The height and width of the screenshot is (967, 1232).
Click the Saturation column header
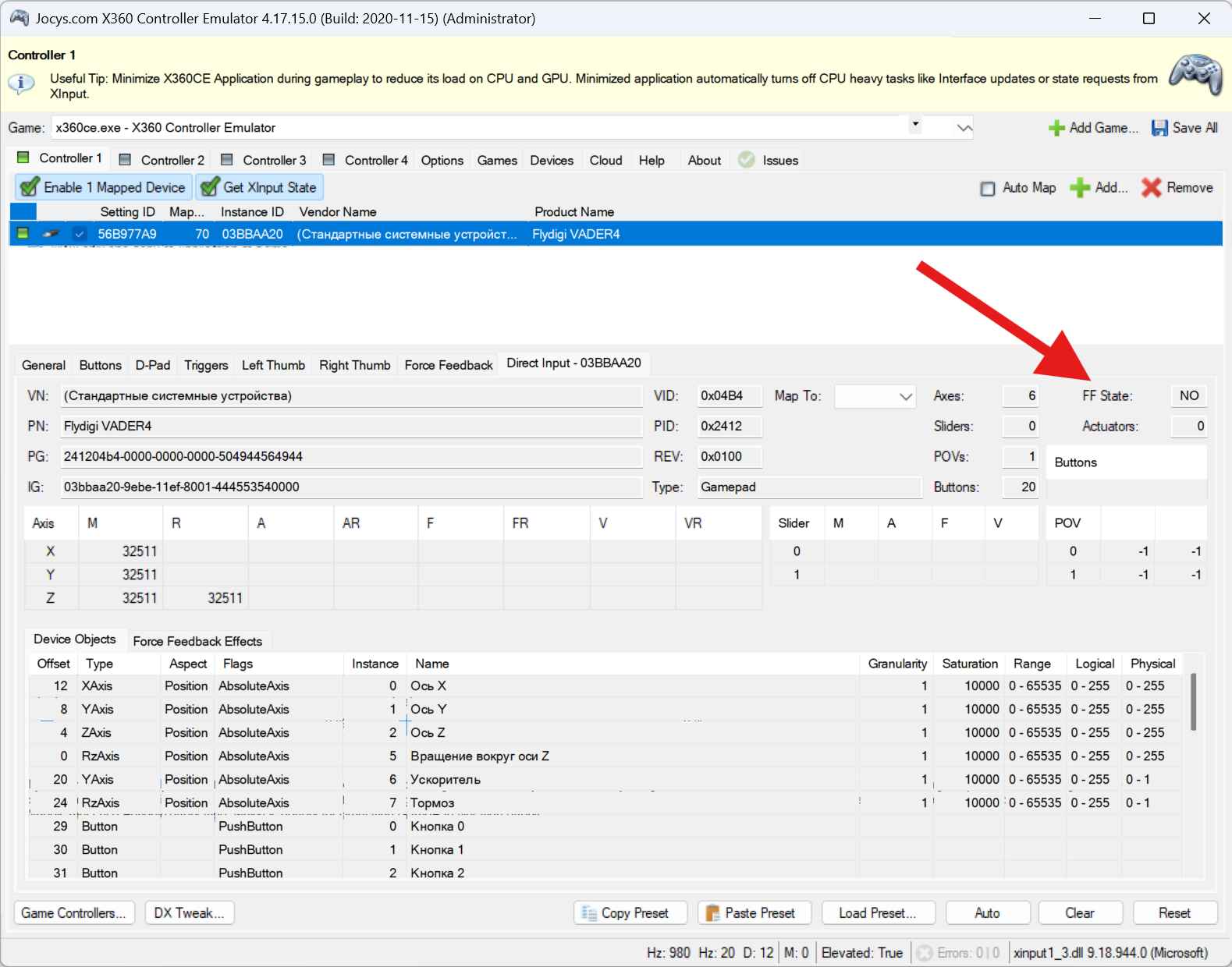point(970,664)
